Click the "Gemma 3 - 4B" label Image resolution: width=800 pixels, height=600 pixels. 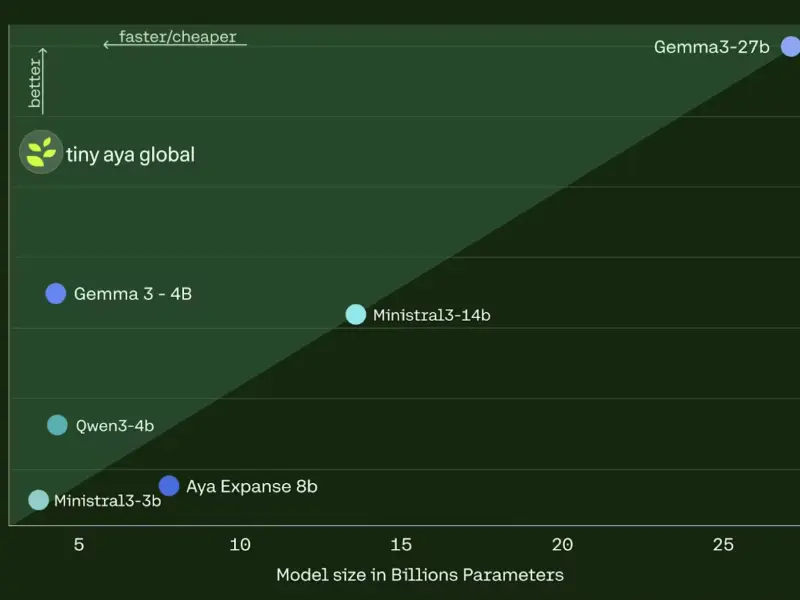point(133,294)
